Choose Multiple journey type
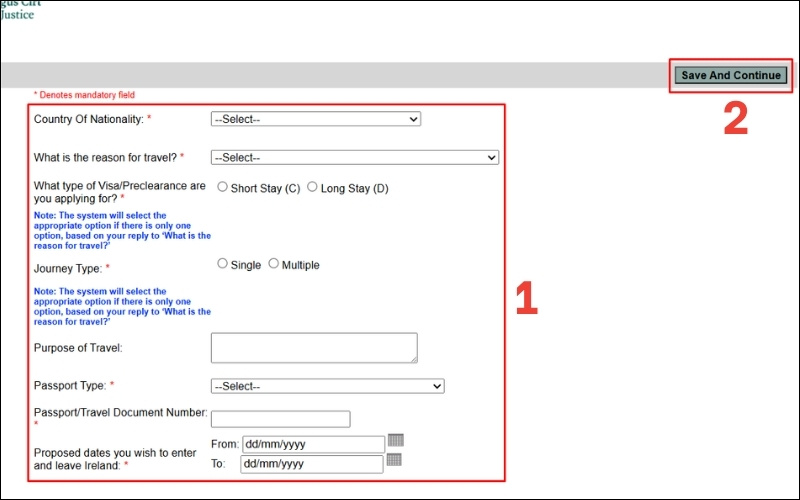Image resolution: width=800 pixels, height=500 pixels. point(274,264)
